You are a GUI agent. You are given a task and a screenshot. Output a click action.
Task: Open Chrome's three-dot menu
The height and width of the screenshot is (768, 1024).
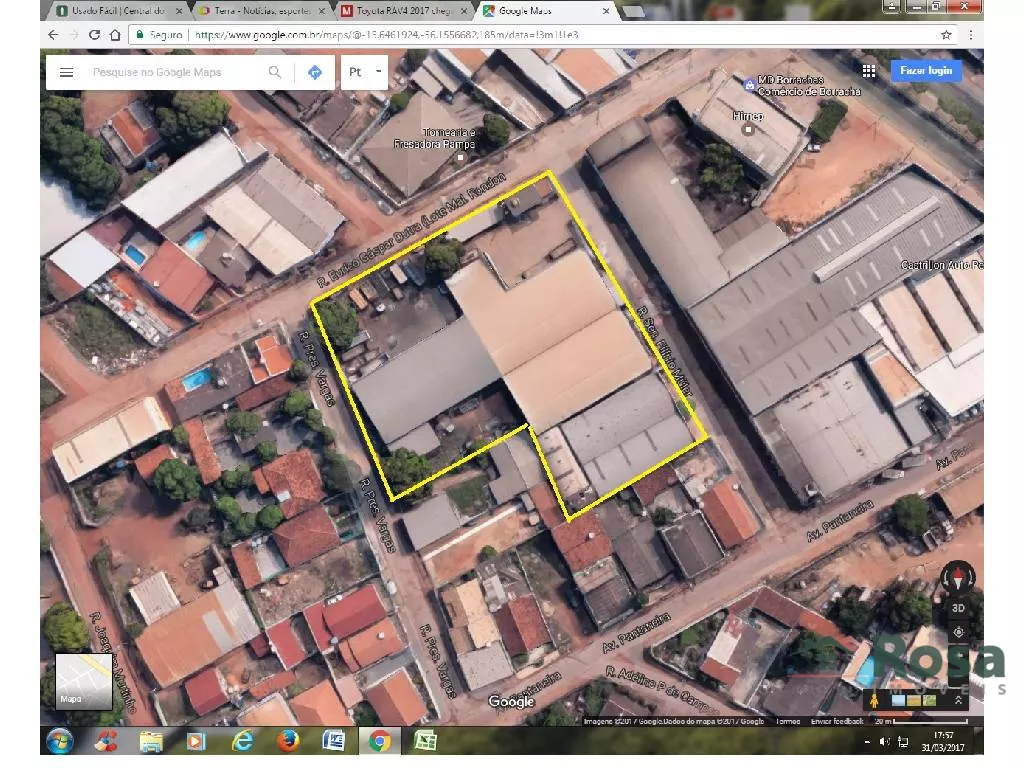click(970, 34)
